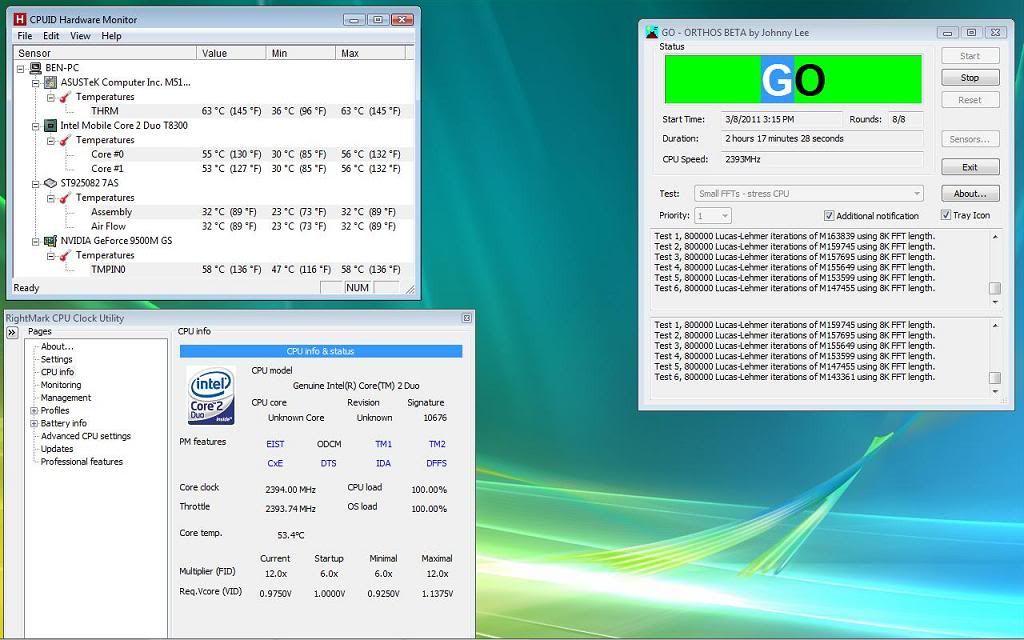
Task: Click the Sensor column header
Action: tap(105, 53)
